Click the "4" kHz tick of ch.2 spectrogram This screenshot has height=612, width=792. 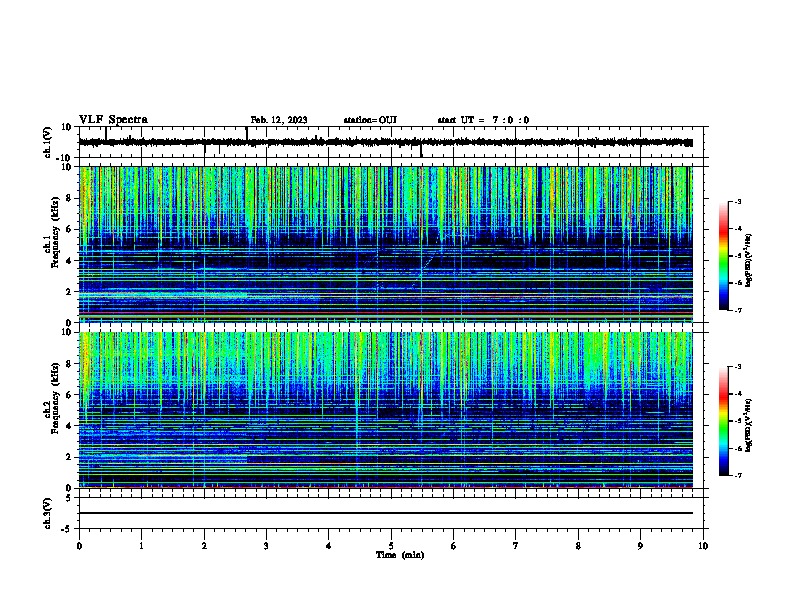click(69, 426)
